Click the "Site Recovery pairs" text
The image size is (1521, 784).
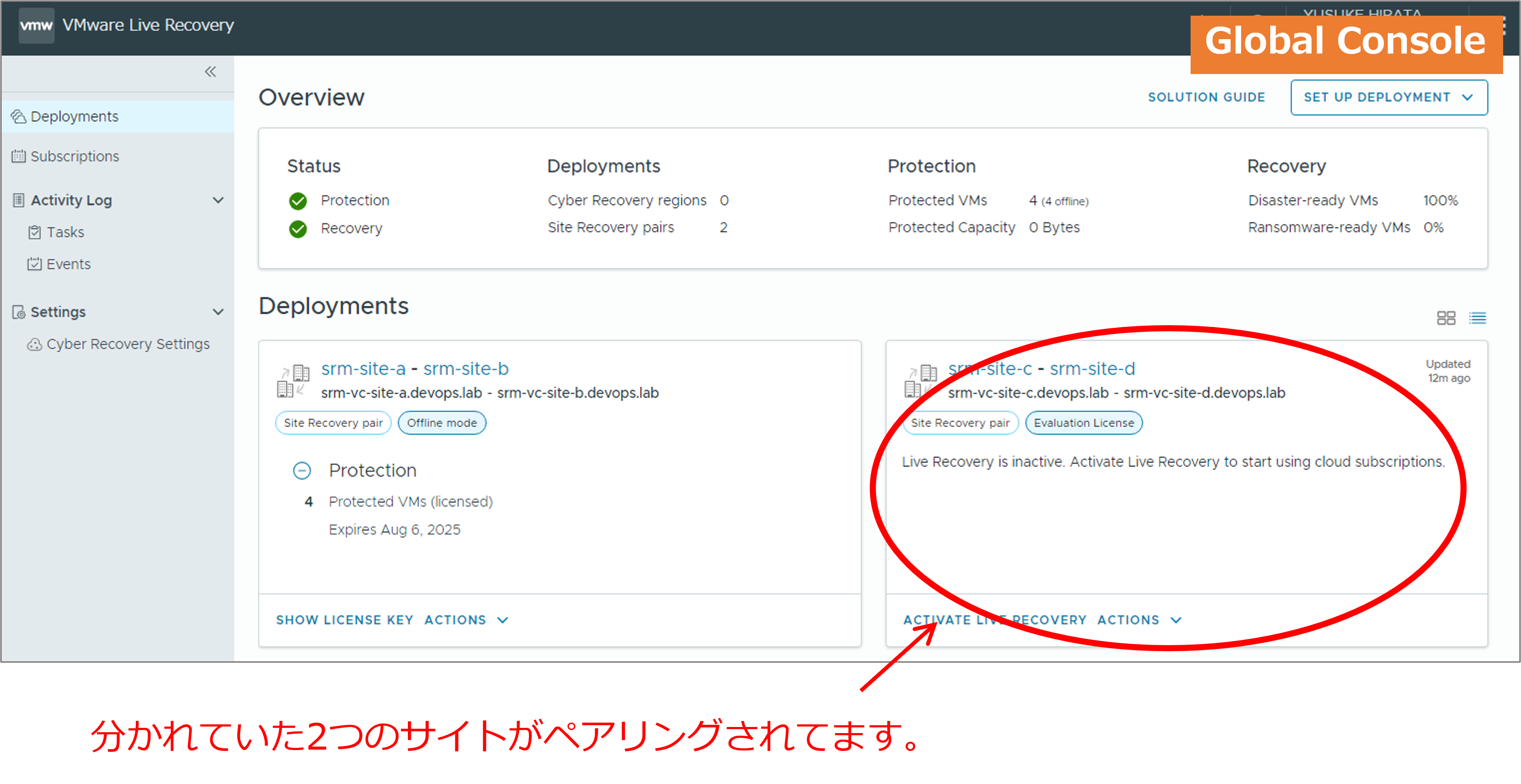(x=610, y=227)
